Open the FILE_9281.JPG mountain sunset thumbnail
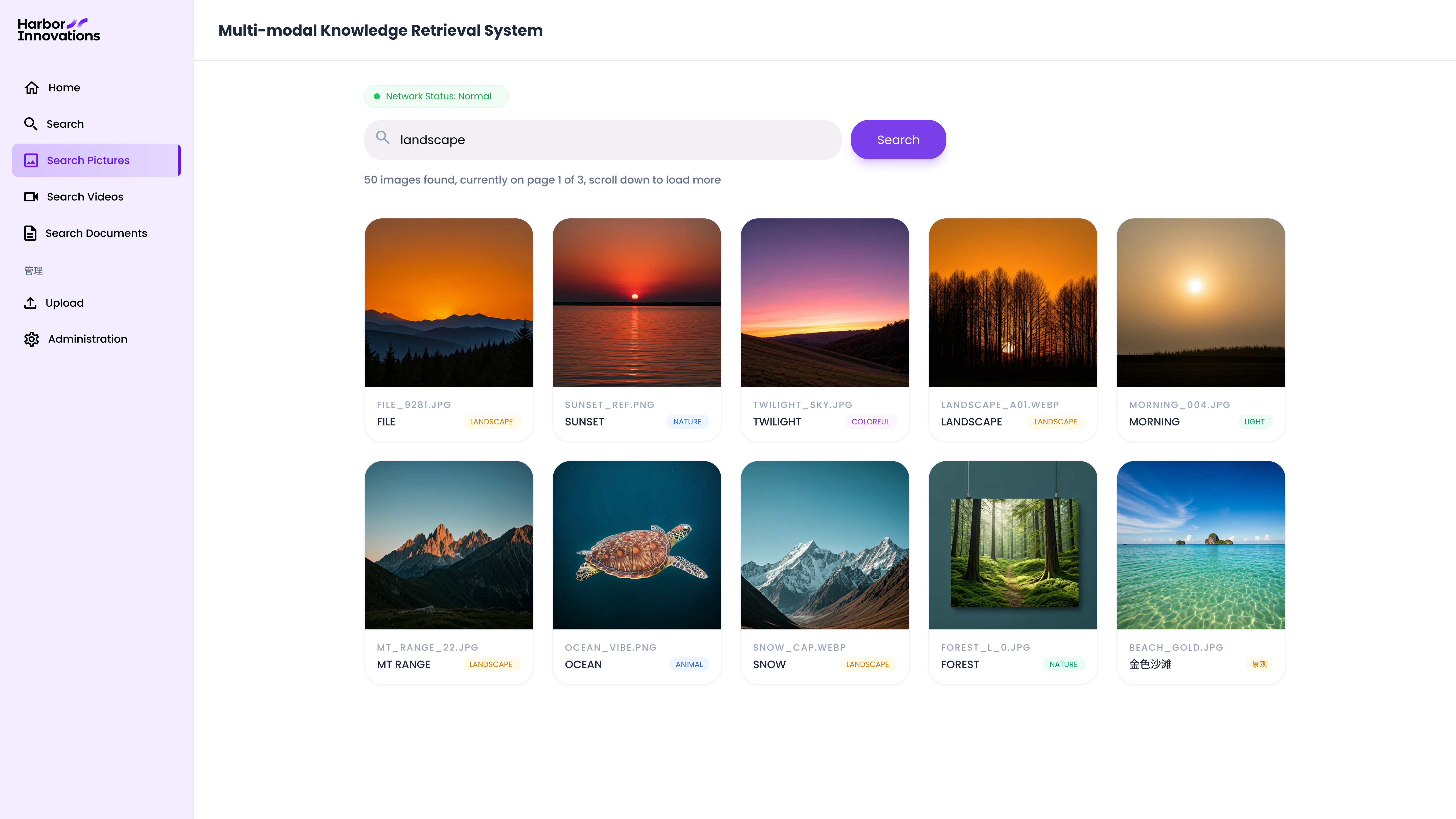This screenshot has width=1456, height=819. click(449, 302)
